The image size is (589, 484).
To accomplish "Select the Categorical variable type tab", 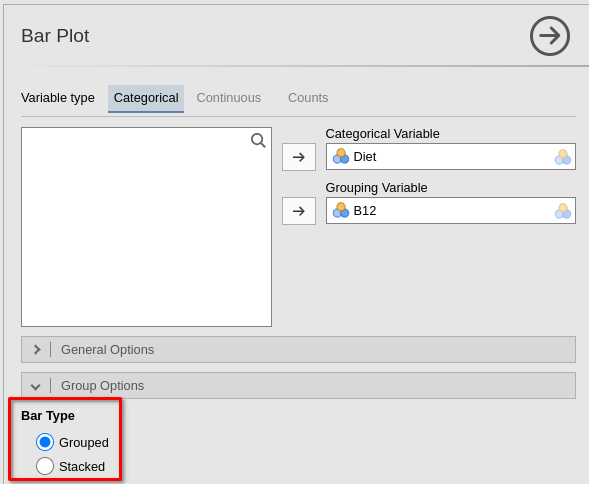I will click(146, 98).
